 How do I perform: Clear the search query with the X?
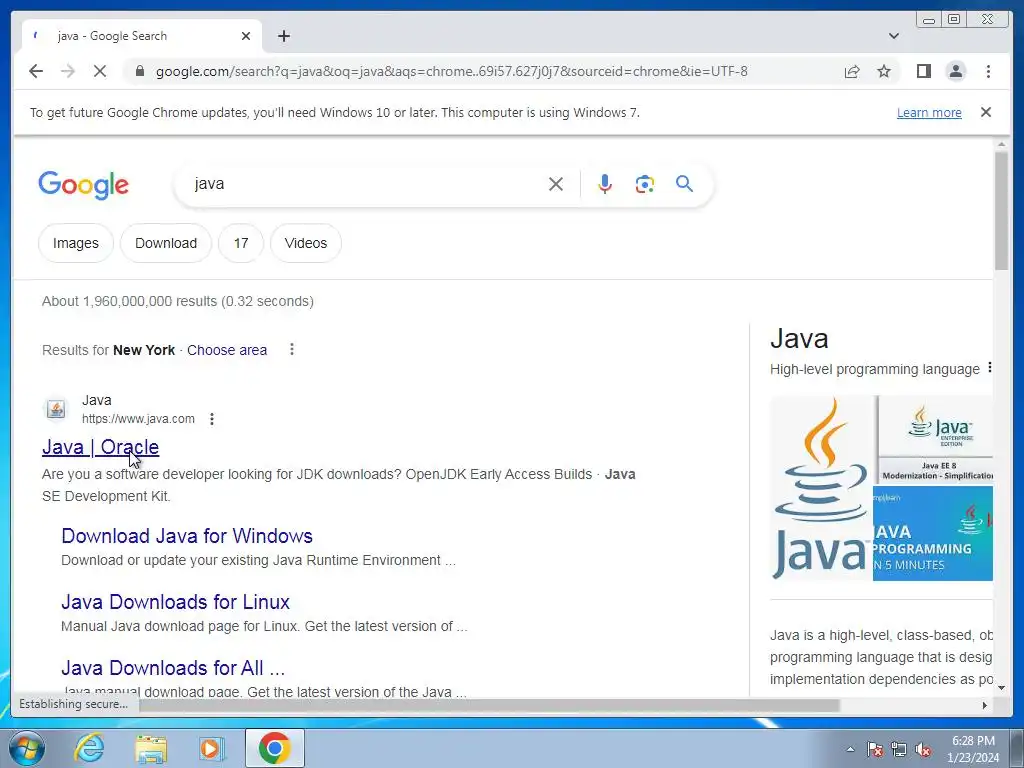556,184
